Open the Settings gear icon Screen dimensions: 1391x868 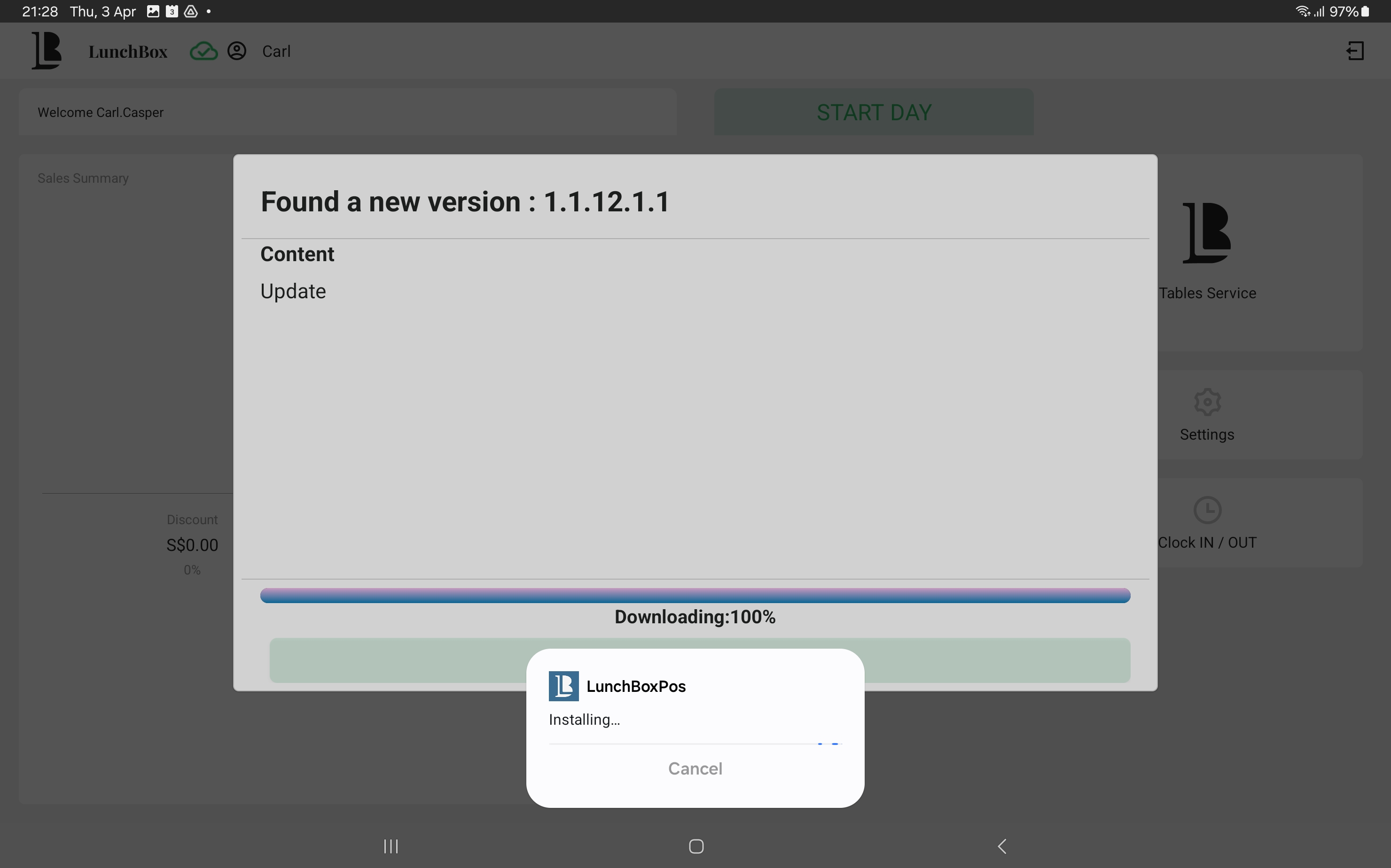point(1207,402)
